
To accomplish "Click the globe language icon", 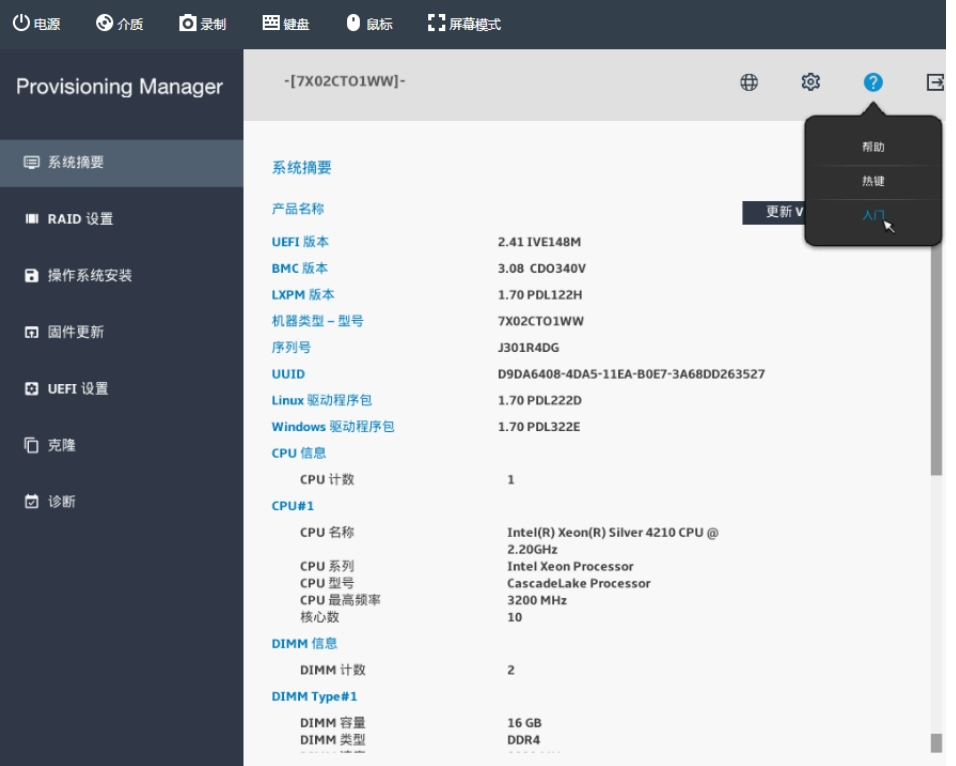I will (x=748, y=83).
